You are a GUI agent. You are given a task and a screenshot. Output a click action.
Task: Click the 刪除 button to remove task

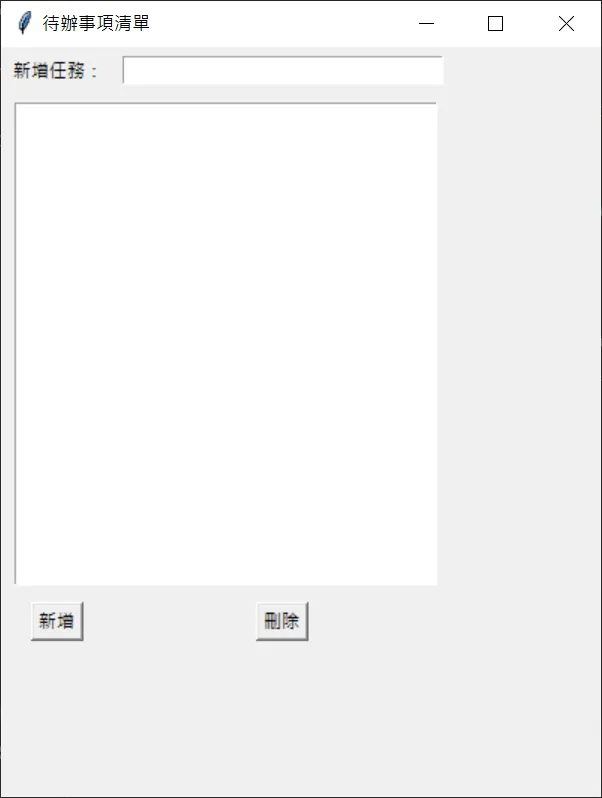tap(282, 621)
